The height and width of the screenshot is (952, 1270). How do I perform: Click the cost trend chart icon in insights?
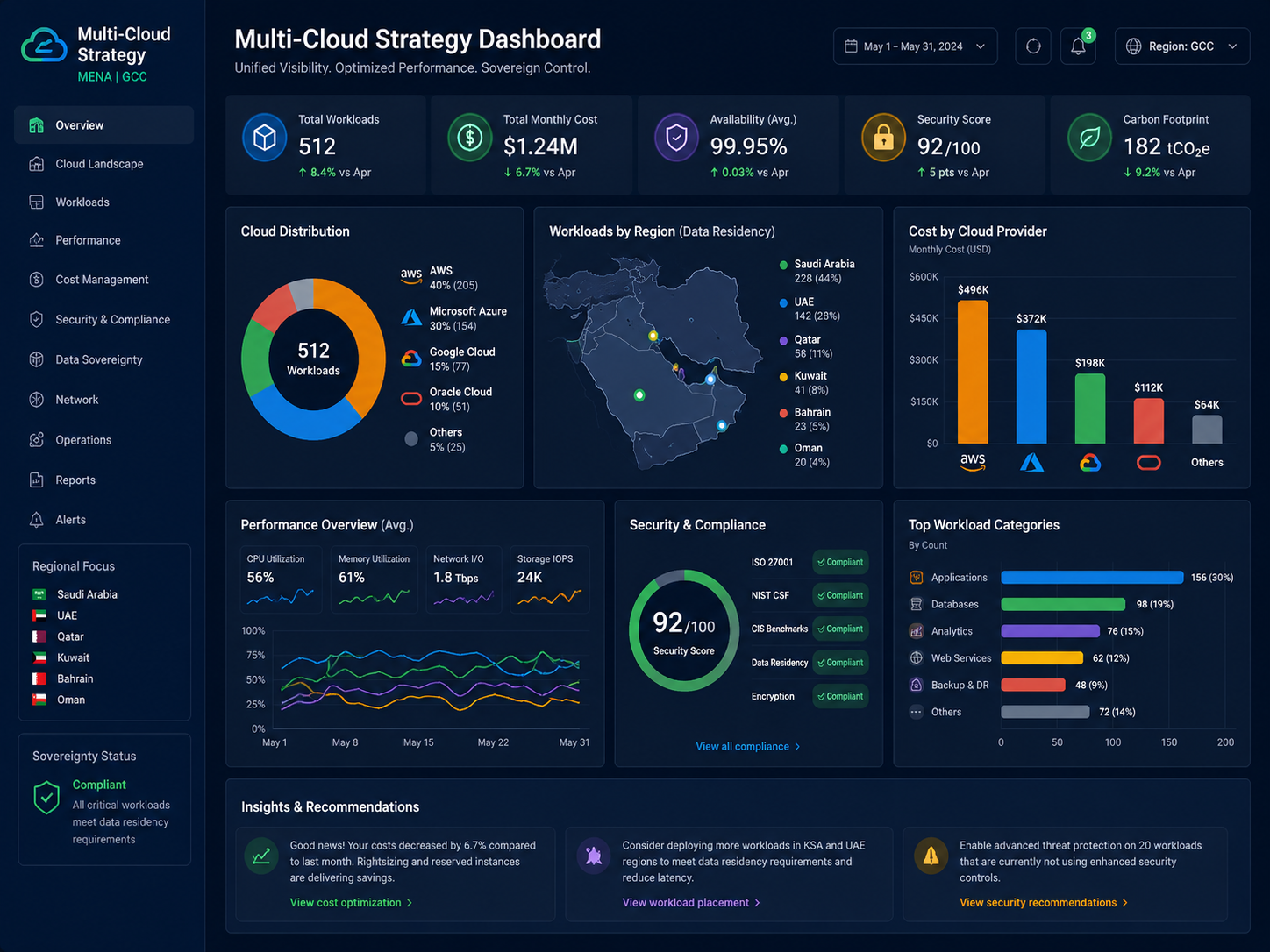pos(261,856)
